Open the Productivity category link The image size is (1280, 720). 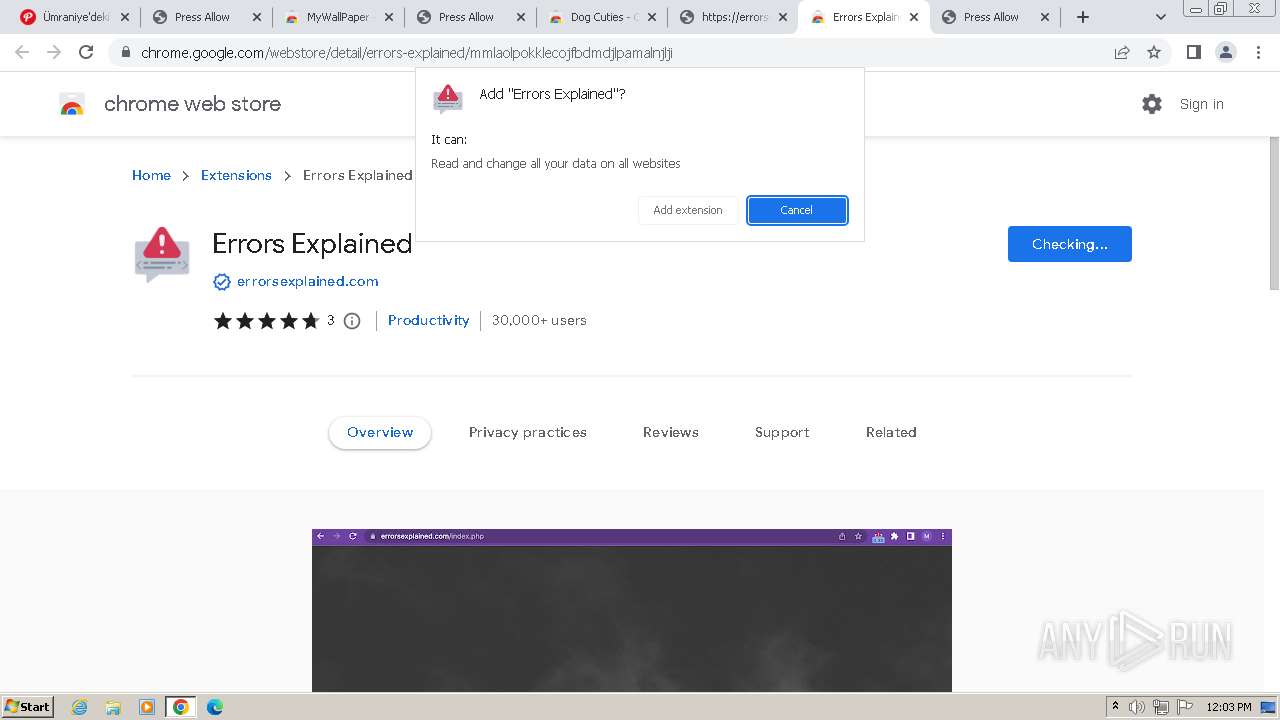428,320
